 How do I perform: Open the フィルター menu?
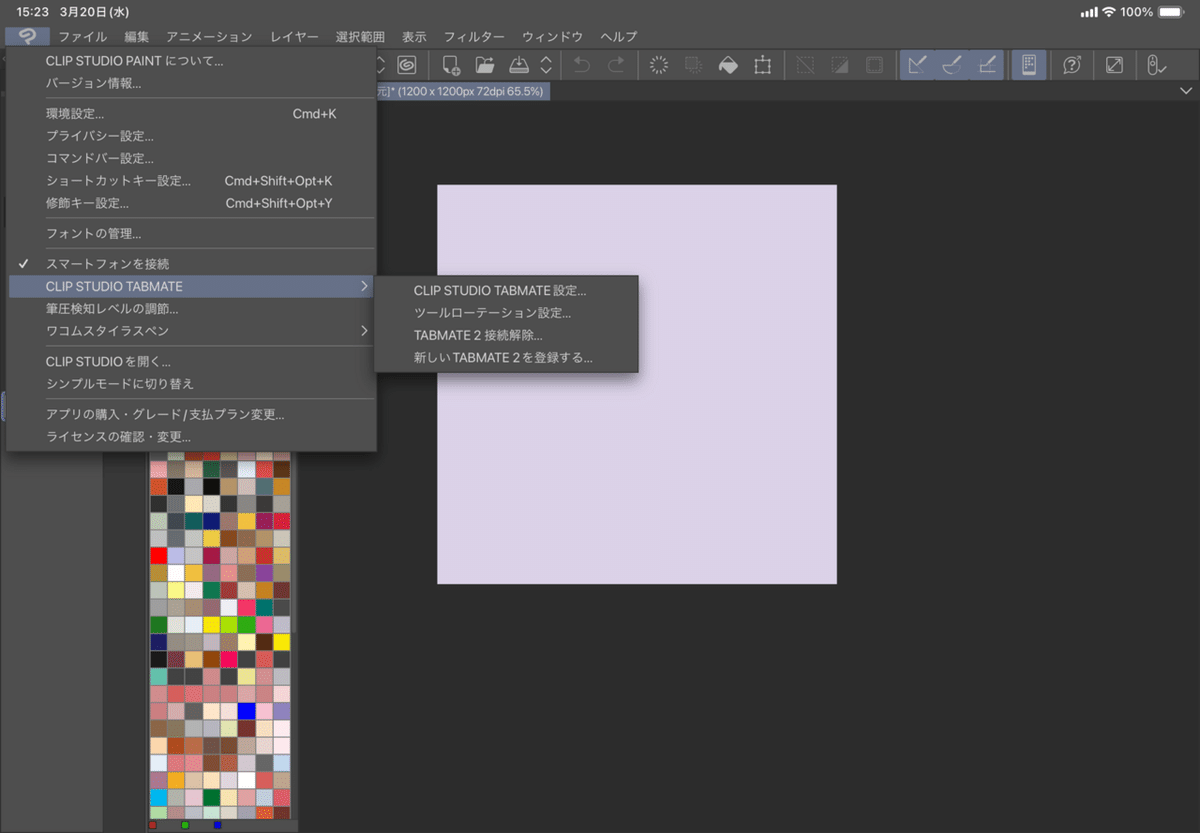tap(473, 37)
